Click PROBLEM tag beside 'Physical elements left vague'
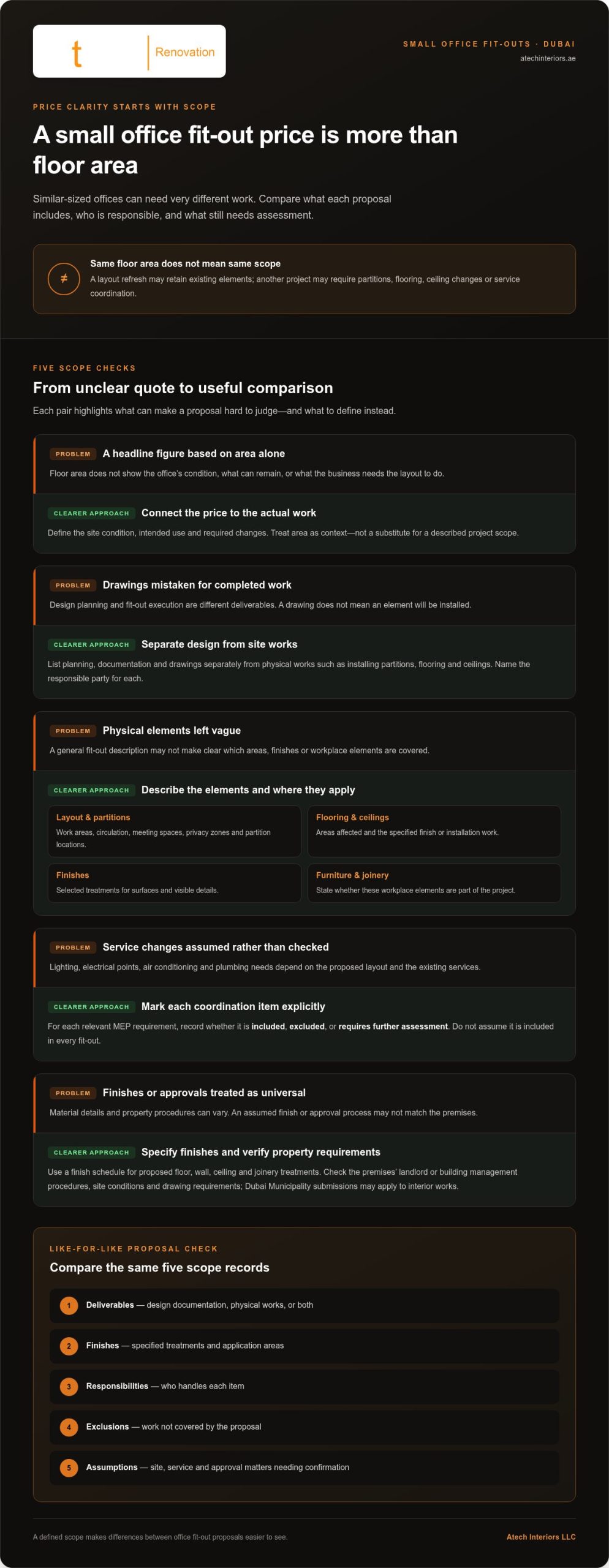 73,731
